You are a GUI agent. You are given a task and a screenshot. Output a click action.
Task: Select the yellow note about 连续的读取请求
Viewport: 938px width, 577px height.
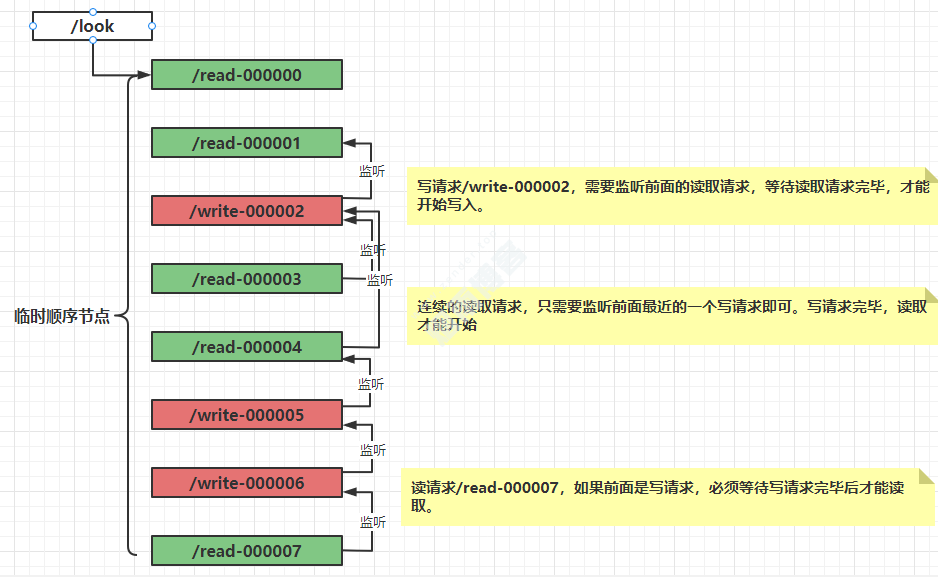(x=672, y=316)
